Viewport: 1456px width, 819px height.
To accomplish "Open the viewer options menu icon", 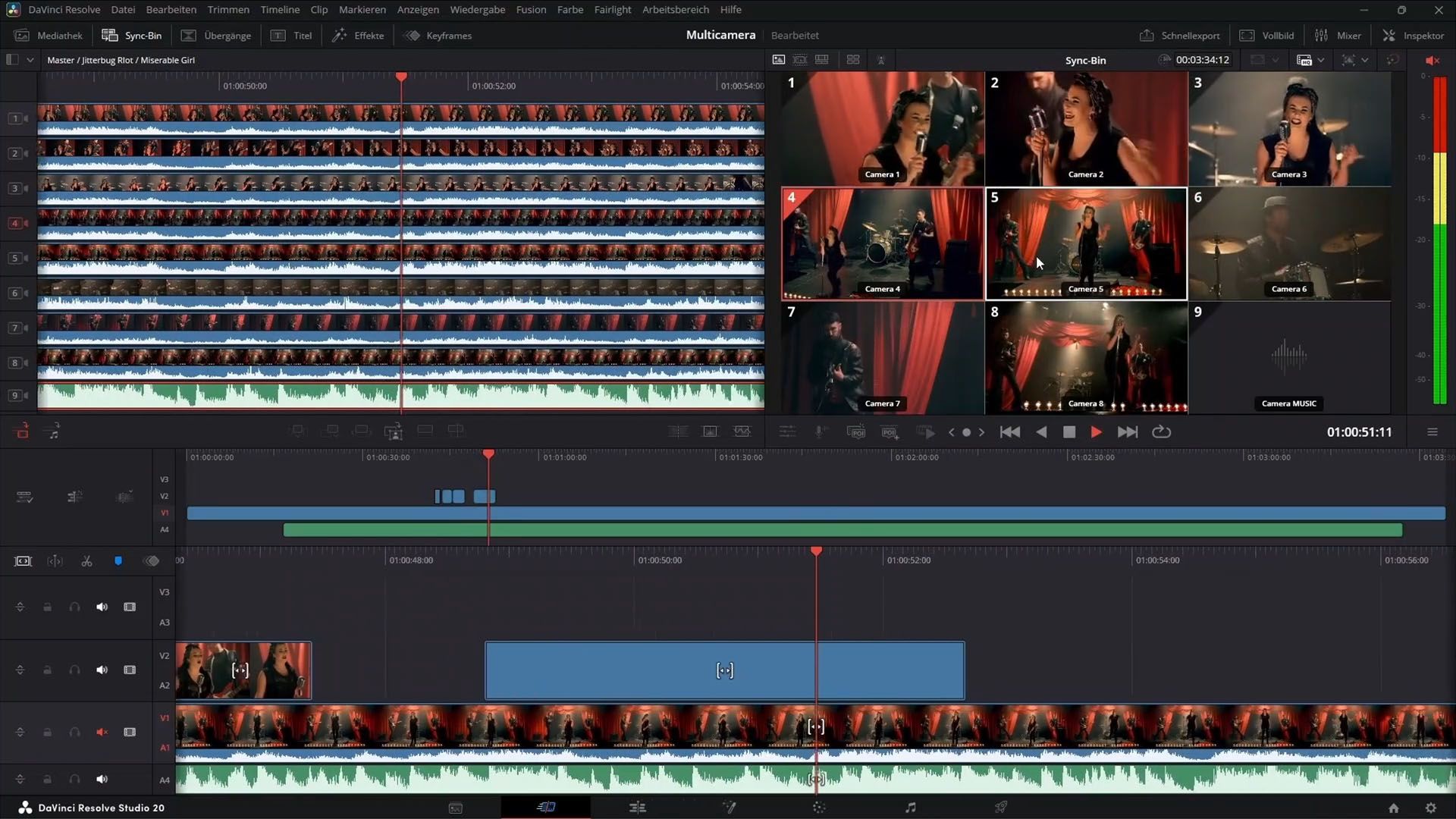I will point(1432,432).
